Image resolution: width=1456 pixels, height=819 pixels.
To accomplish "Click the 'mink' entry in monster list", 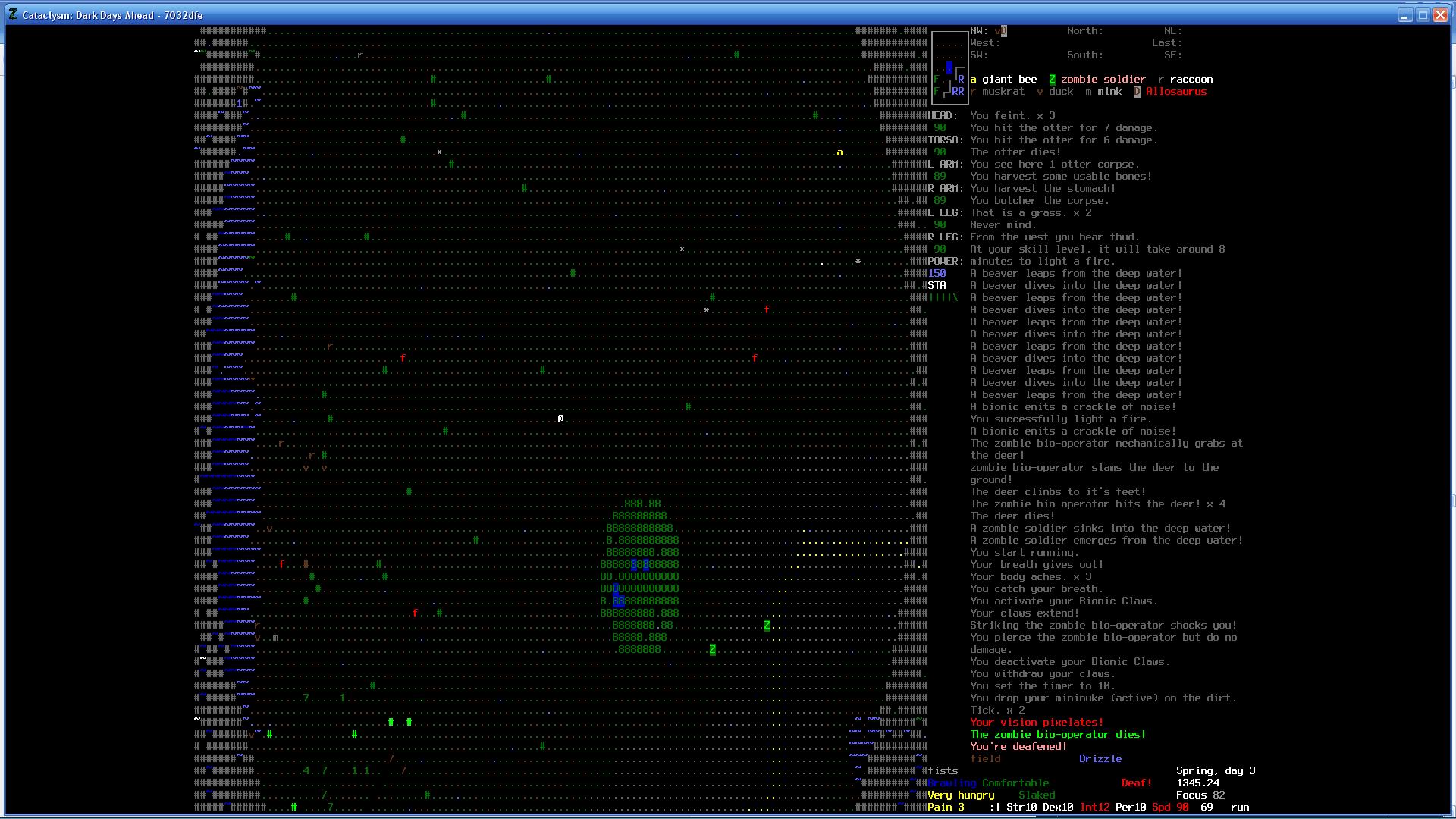I will (x=1109, y=92).
